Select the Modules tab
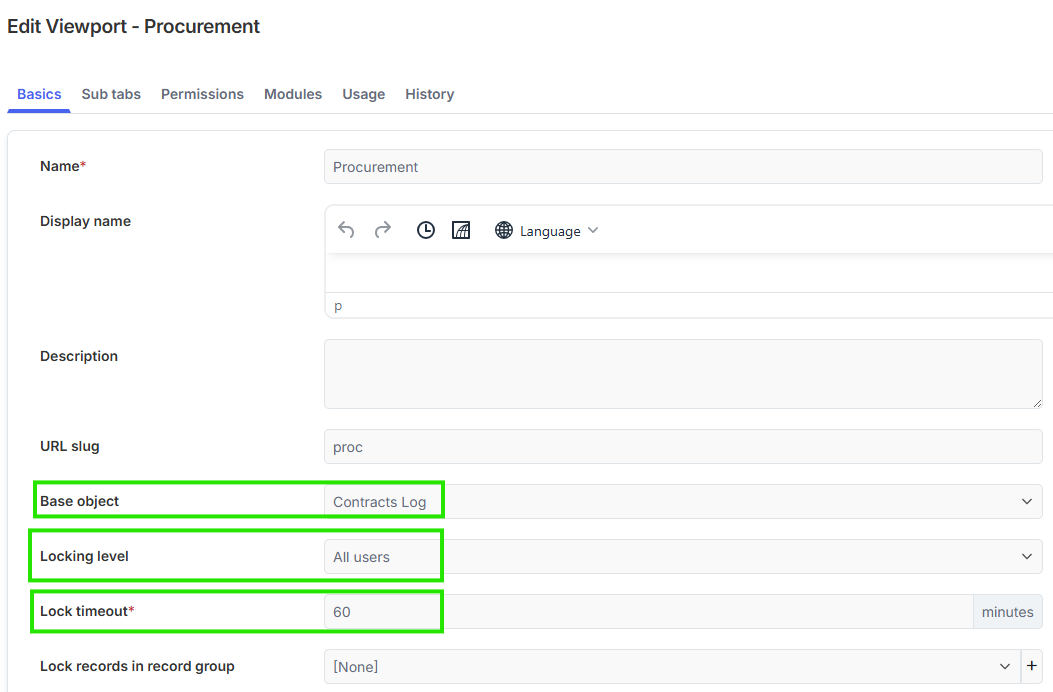 point(293,94)
